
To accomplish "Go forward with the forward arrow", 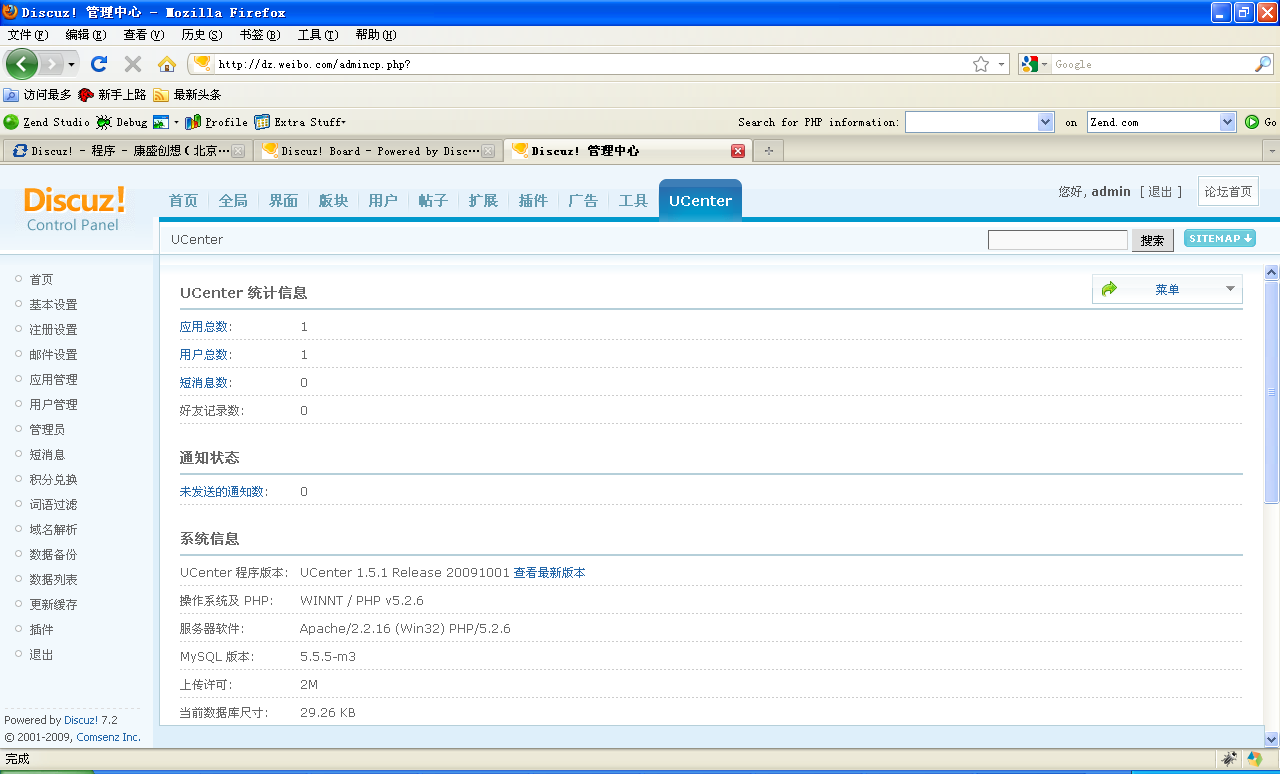I will pos(52,64).
